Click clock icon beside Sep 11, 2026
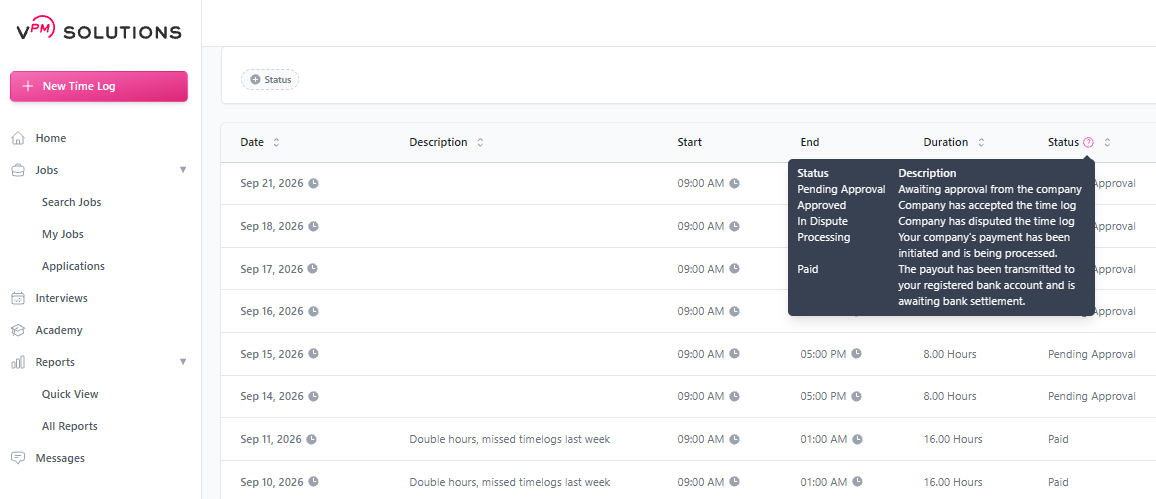 tap(311, 439)
